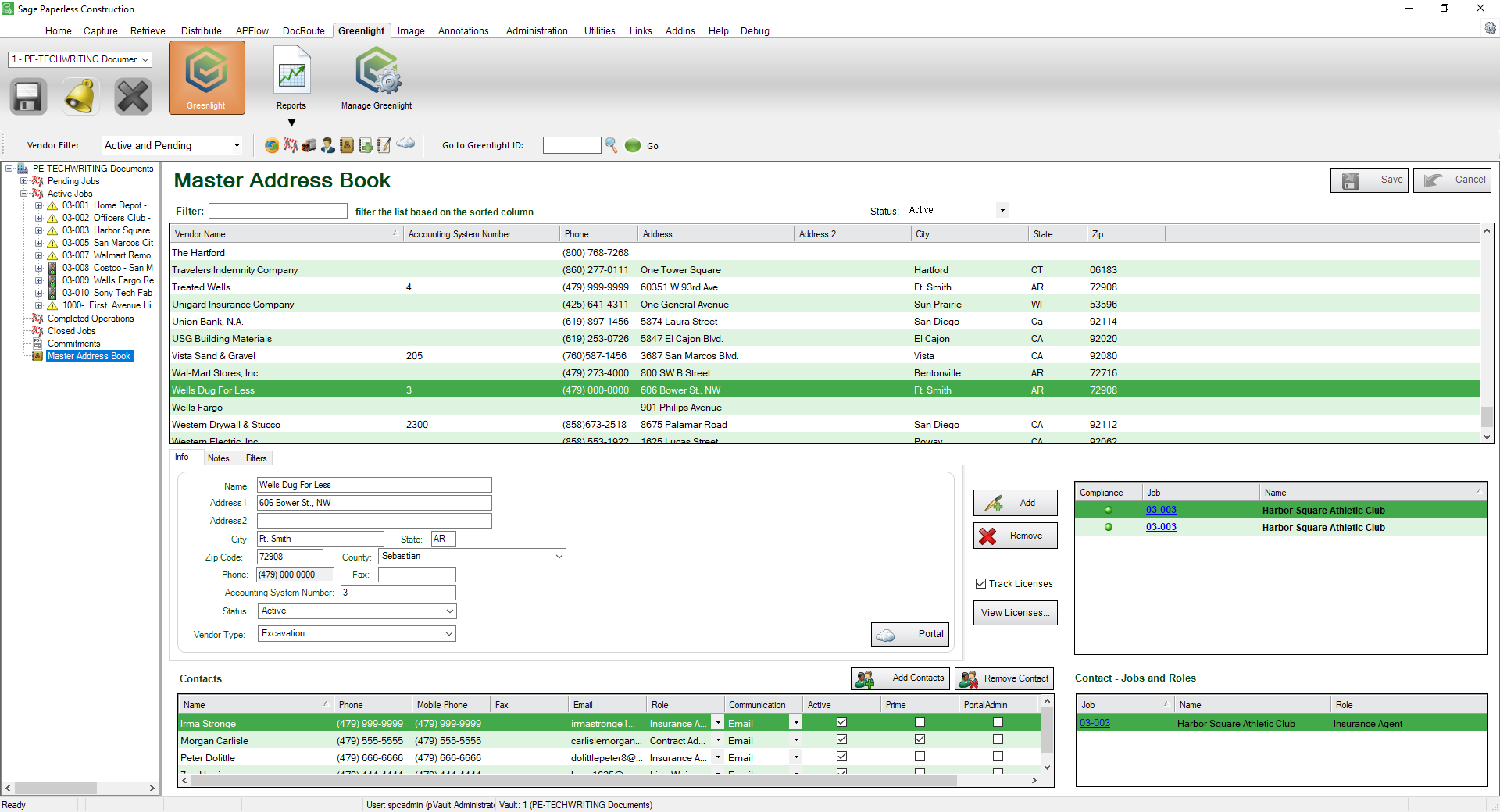
Task: Click the Add job button
Action: point(1015,503)
